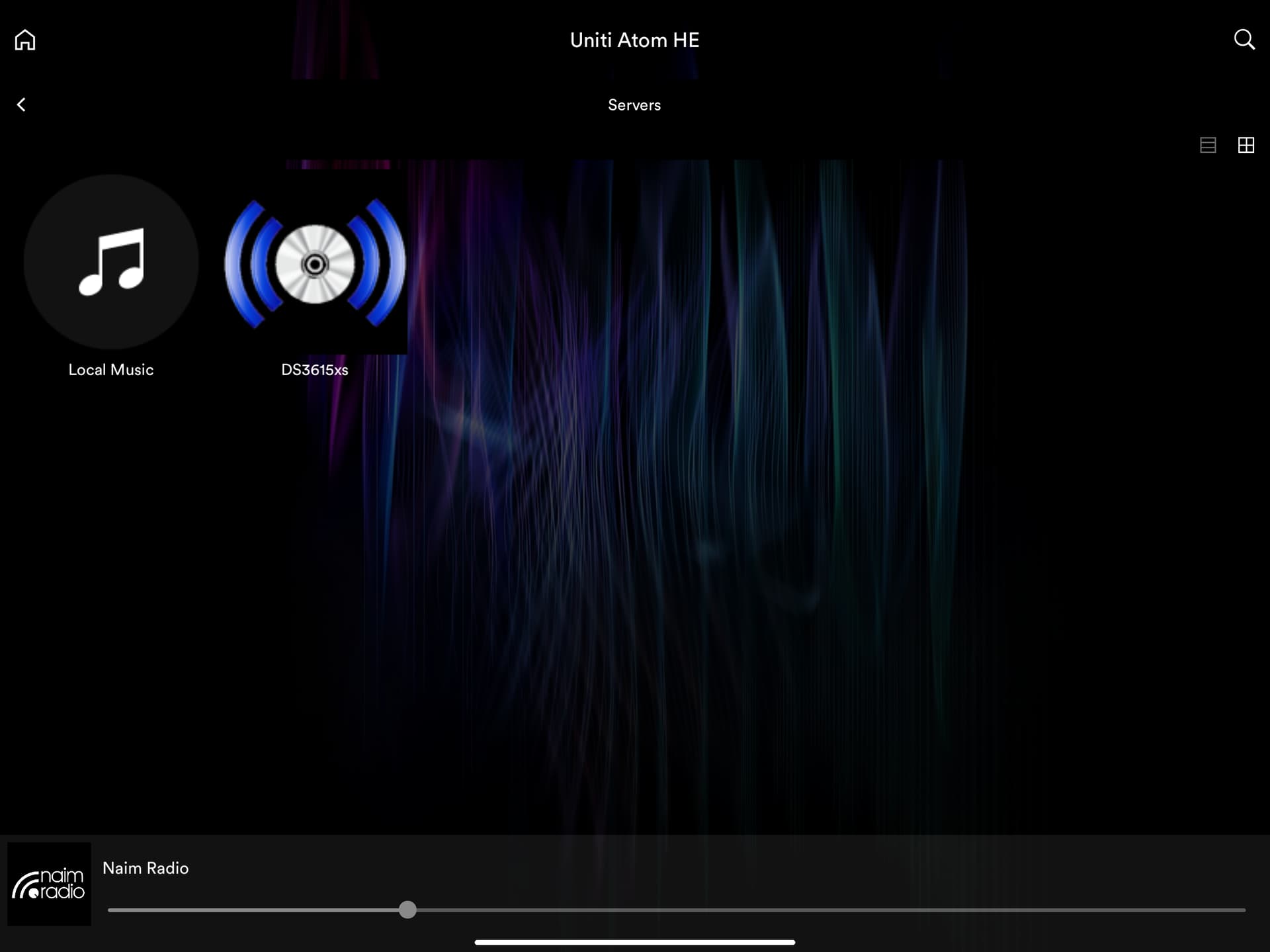Image resolution: width=1270 pixels, height=952 pixels.
Task: Toggle grid display mode for Servers
Action: 1247,145
